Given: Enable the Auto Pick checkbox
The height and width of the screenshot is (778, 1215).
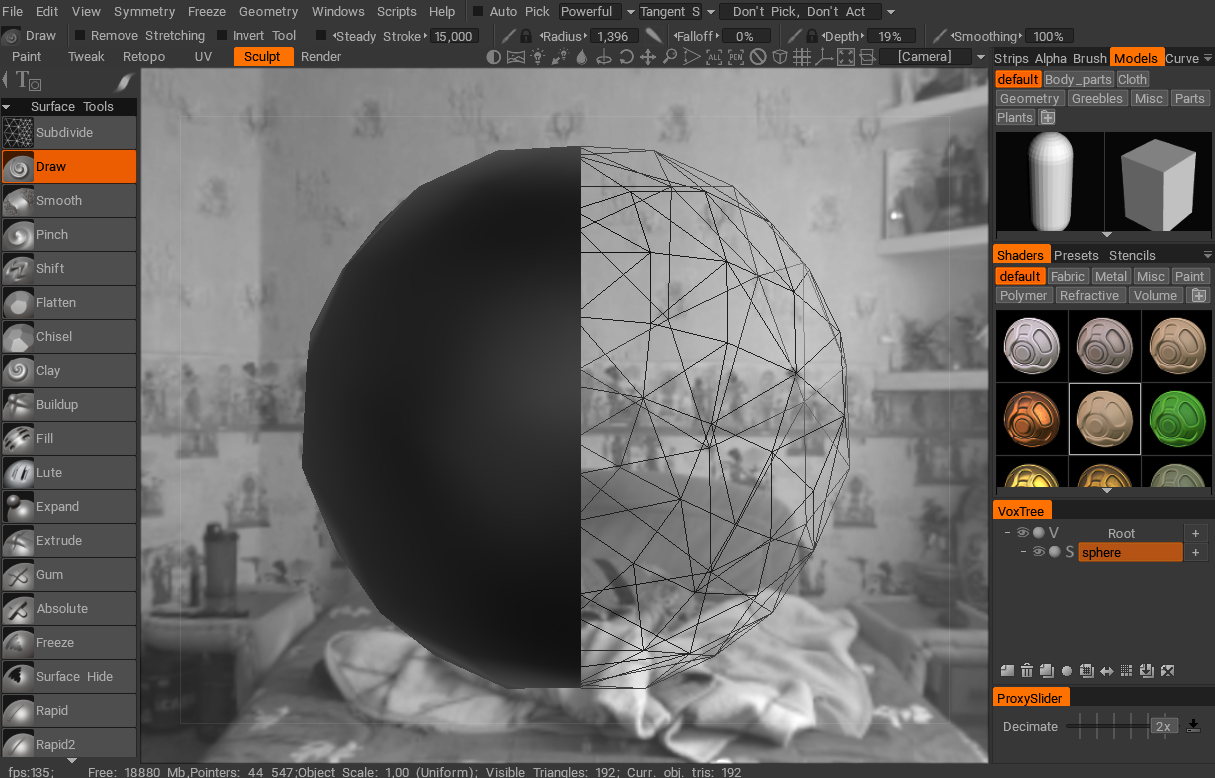Looking at the screenshot, I should (477, 12).
